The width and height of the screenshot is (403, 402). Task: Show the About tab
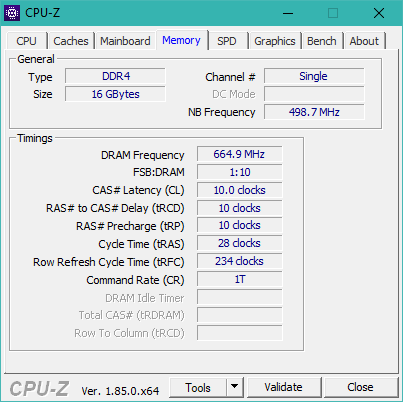pyautogui.click(x=364, y=41)
